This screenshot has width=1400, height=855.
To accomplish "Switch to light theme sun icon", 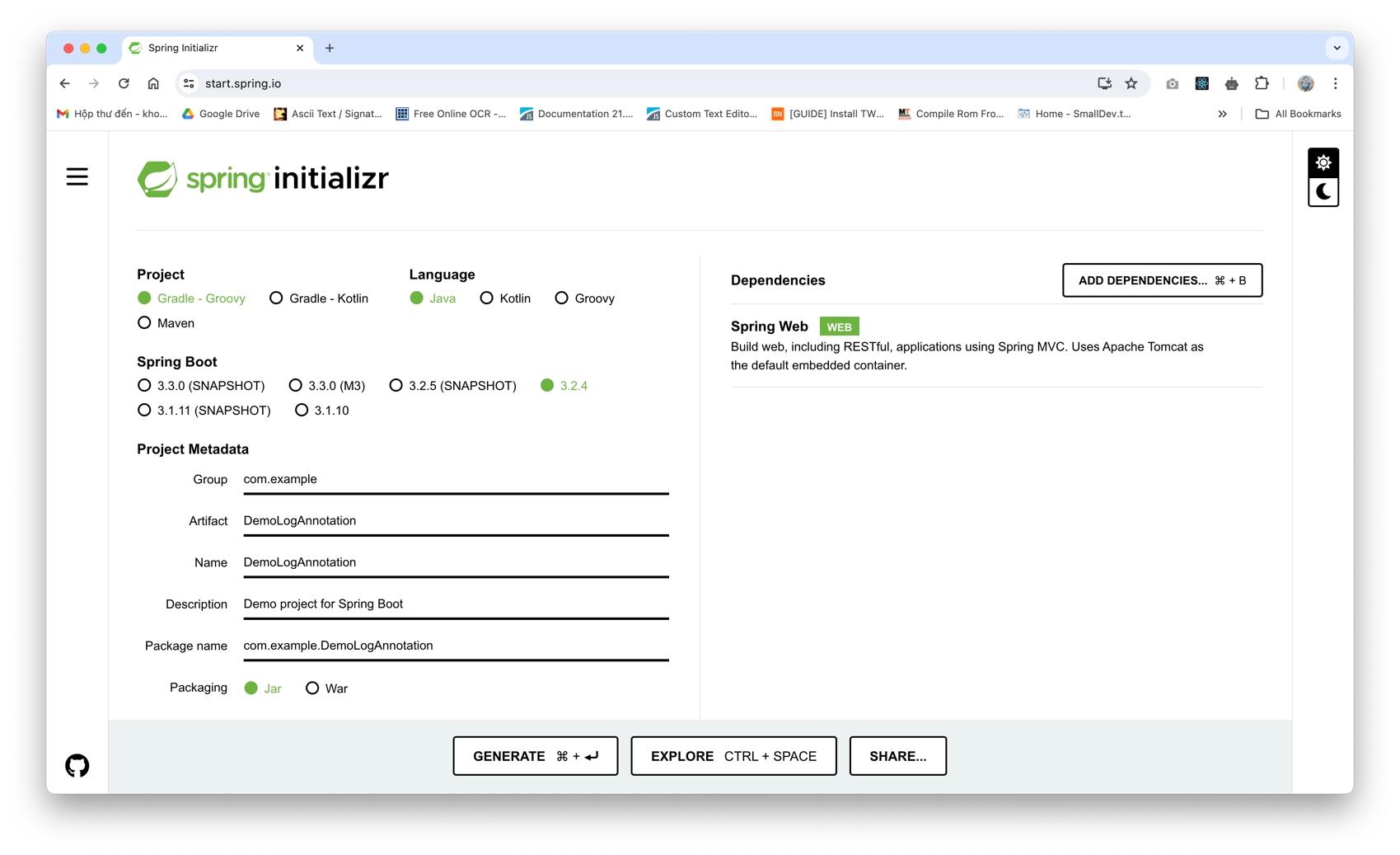I will click(1323, 162).
